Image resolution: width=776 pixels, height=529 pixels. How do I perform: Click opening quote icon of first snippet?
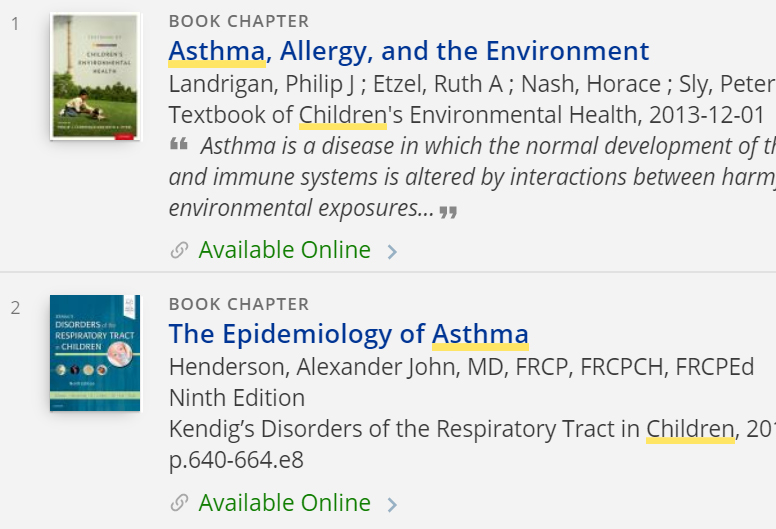coord(179,144)
